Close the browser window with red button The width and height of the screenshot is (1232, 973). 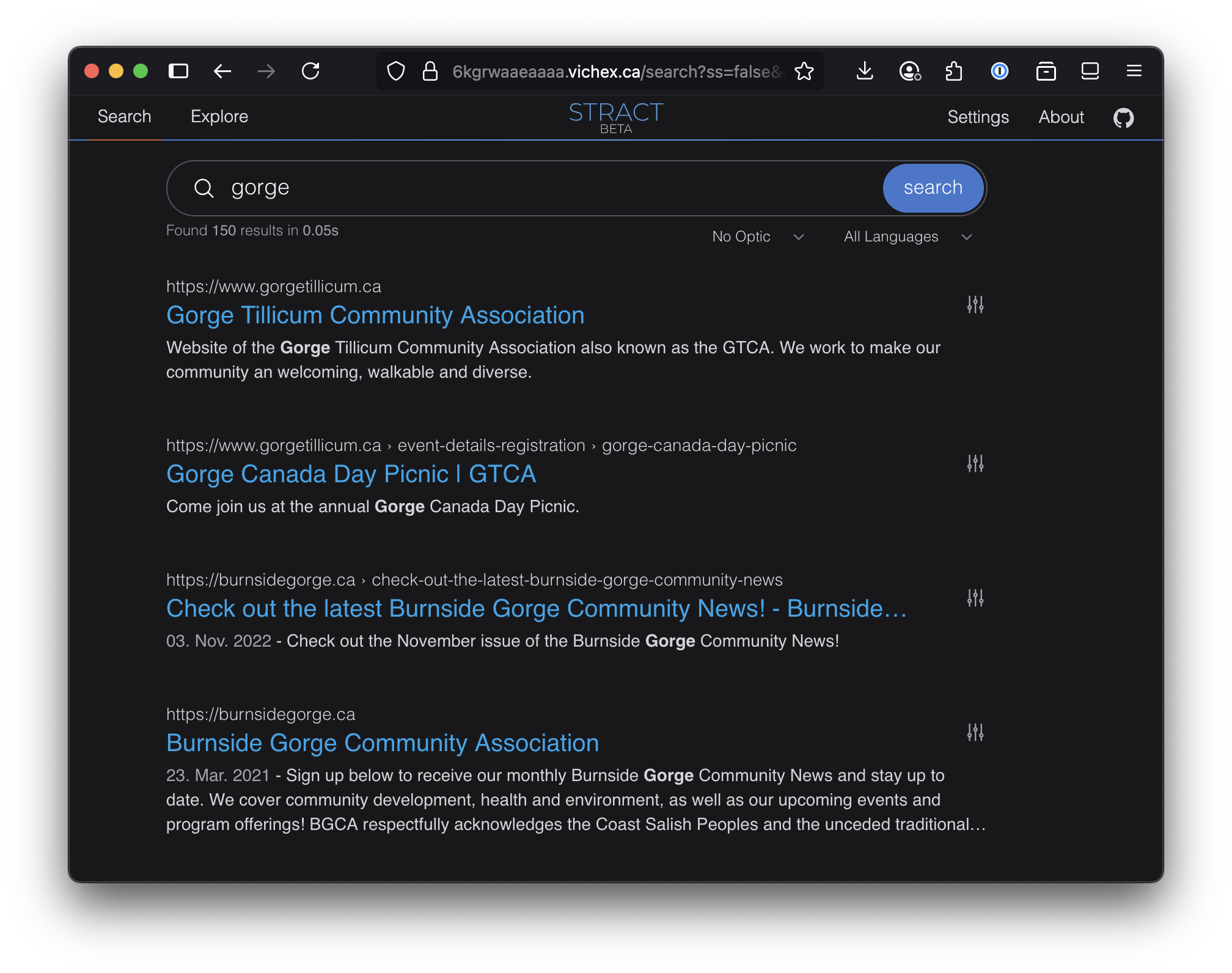tap(92, 72)
